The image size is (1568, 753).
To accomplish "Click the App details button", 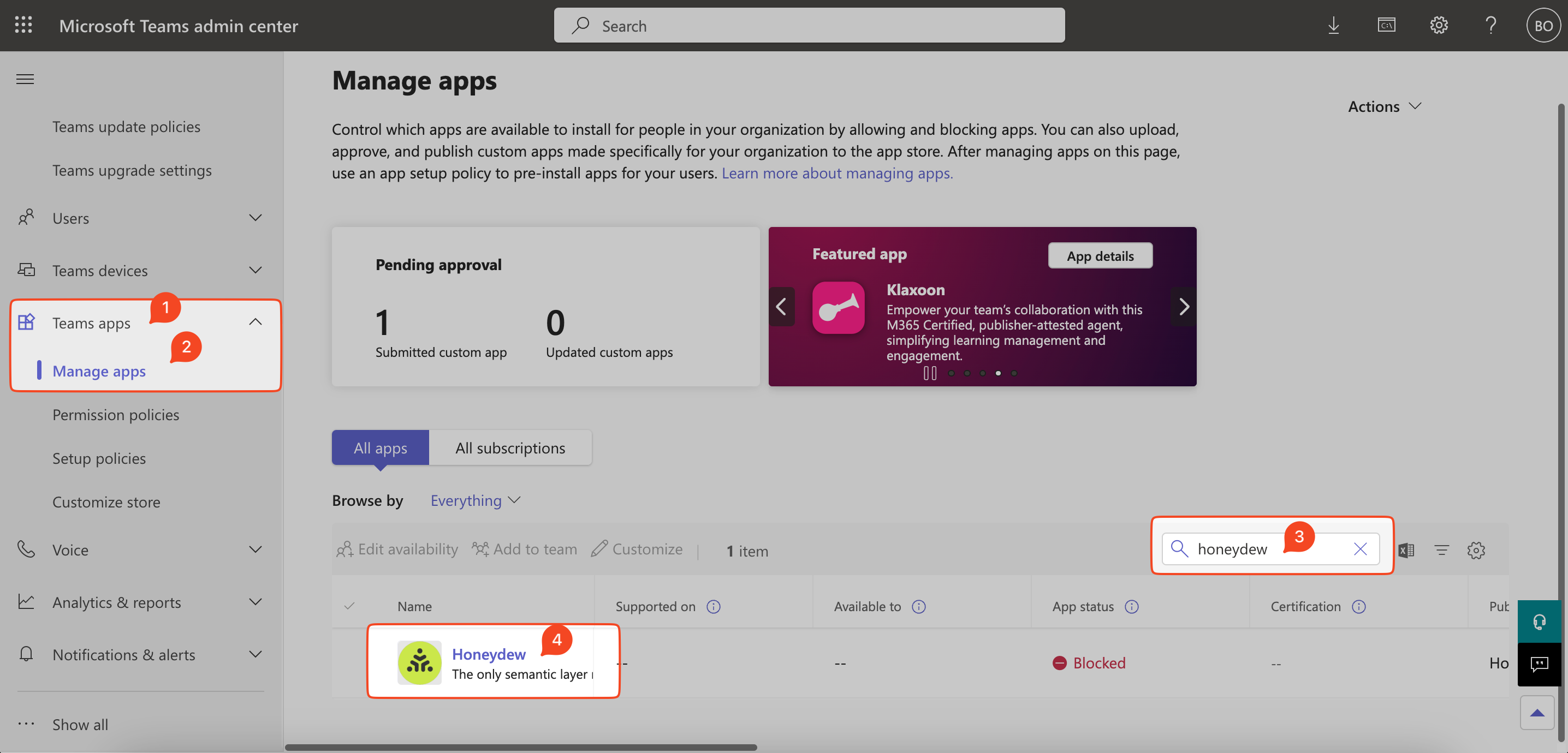I will (x=1100, y=255).
